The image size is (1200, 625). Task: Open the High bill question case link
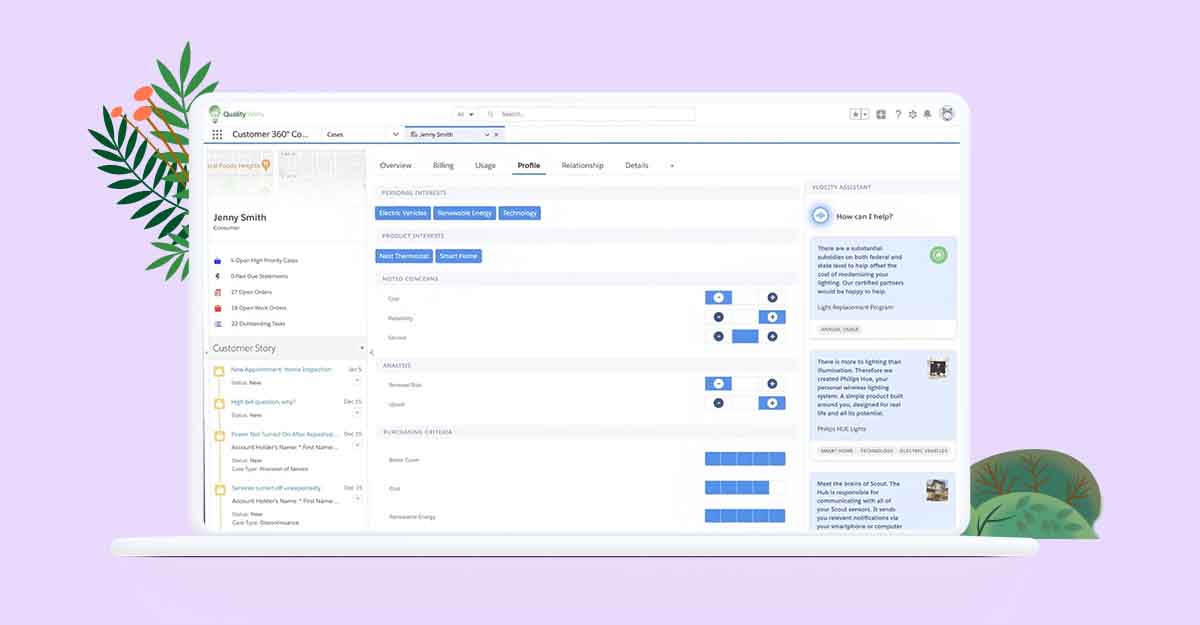[x=263, y=402]
